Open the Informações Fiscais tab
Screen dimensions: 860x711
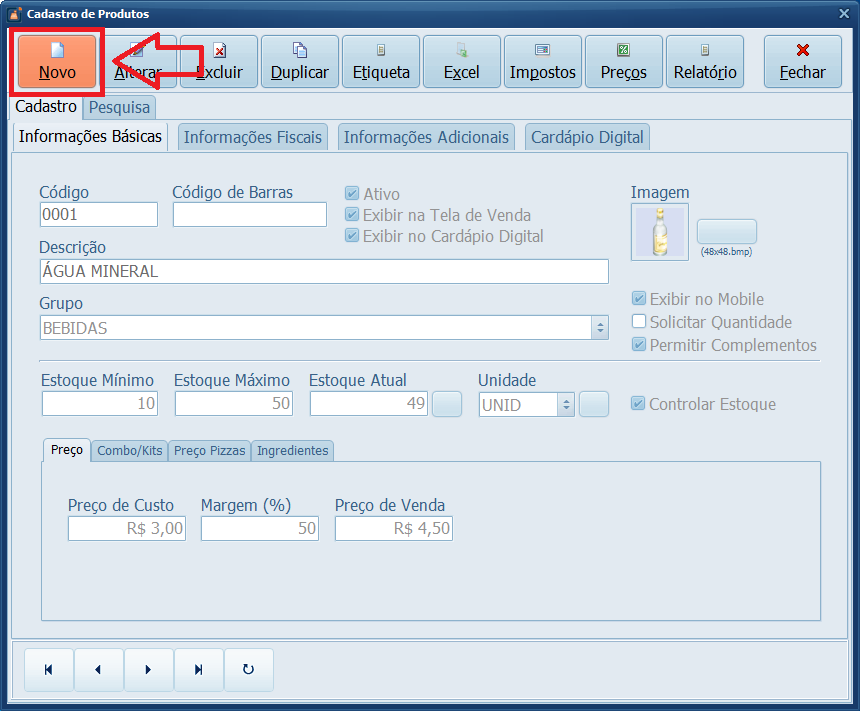(x=252, y=137)
